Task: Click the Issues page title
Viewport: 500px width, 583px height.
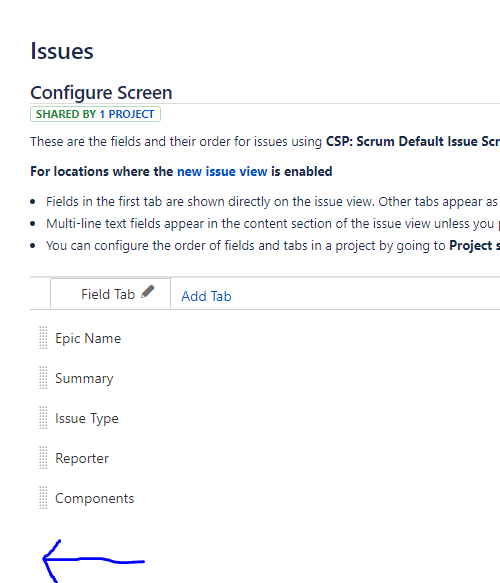Action: click(62, 51)
